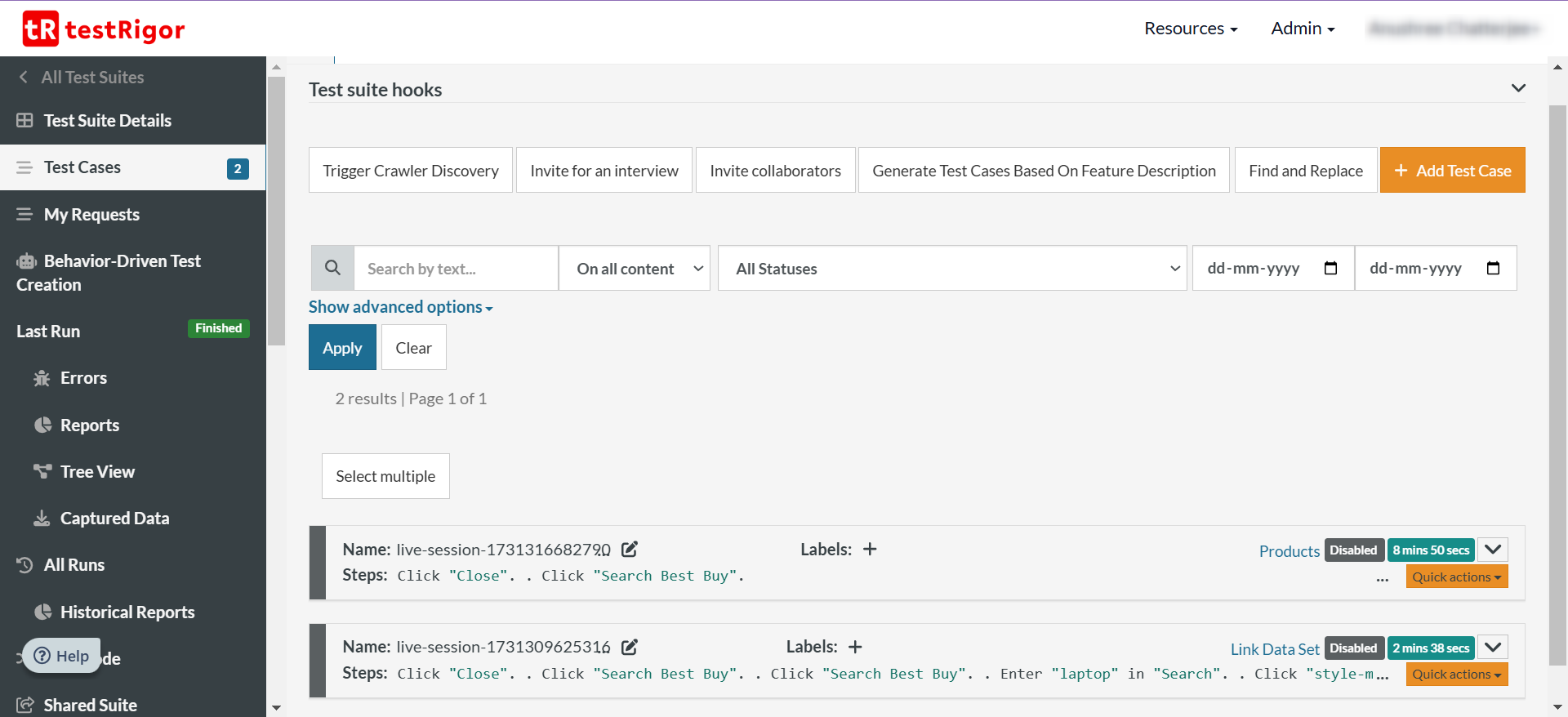The image size is (1568, 717).
Task: Open the Resources menu
Action: coord(1190,29)
